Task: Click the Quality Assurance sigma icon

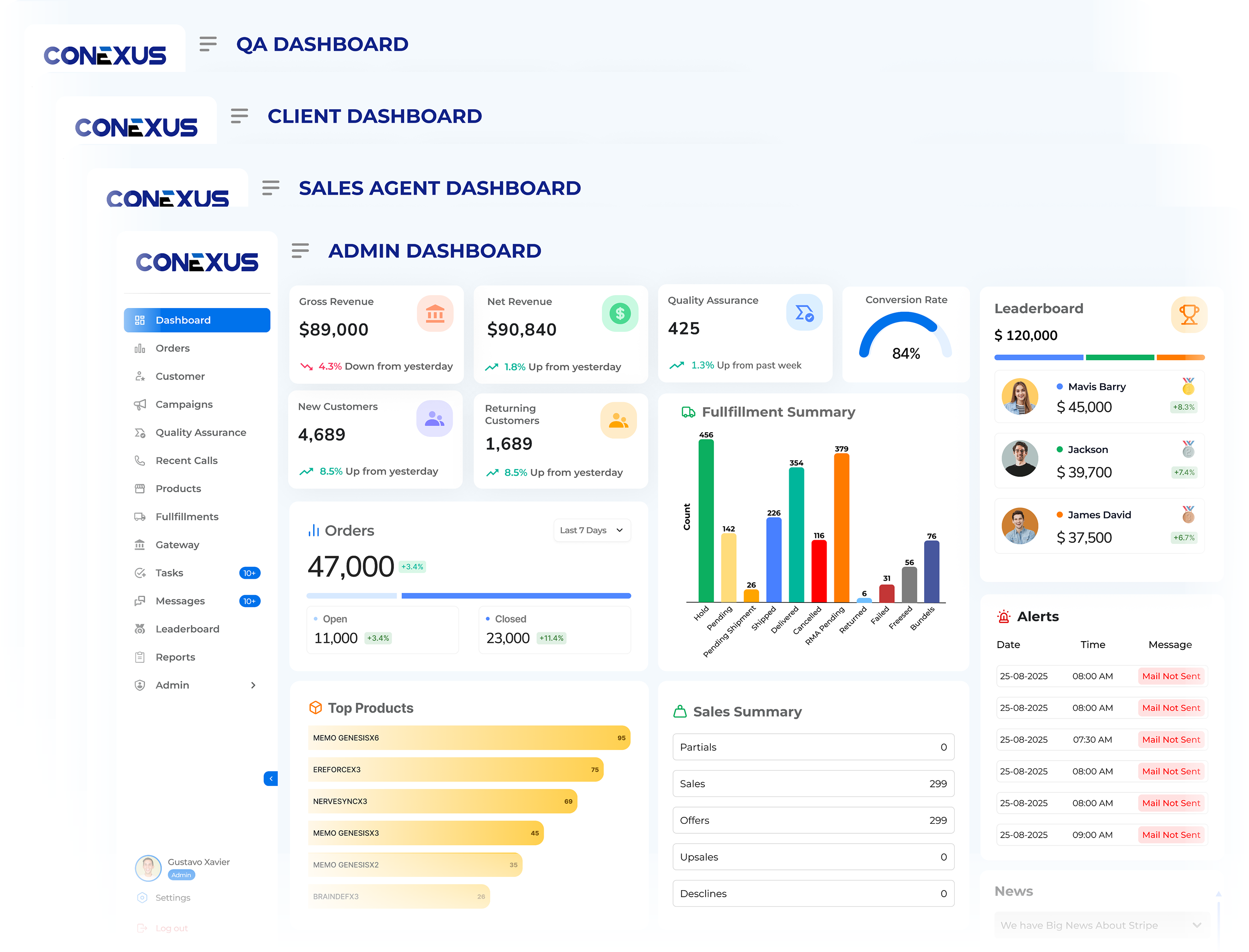Action: [x=140, y=432]
